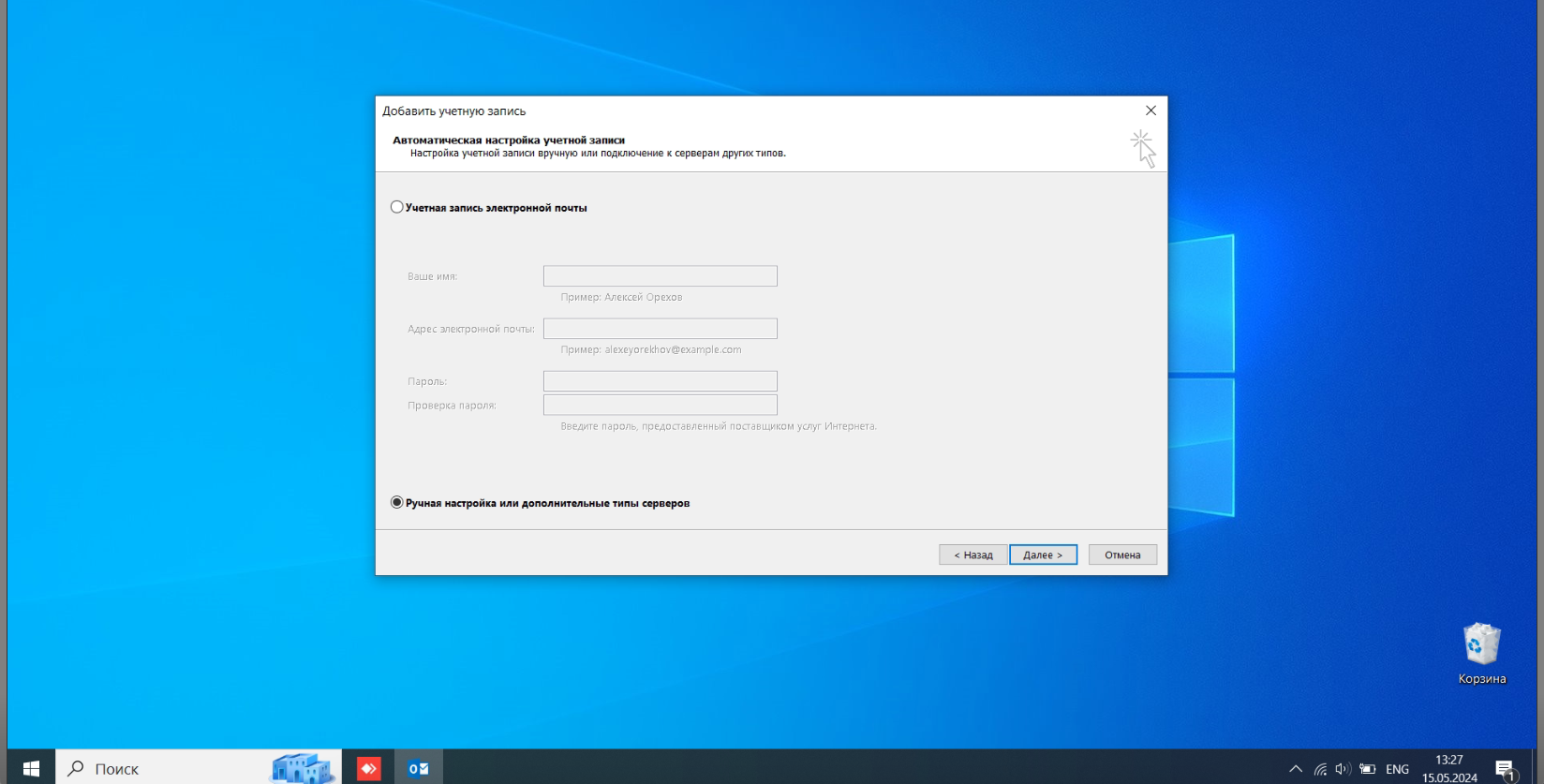Image resolution: width=1544 pixels, height=784 pixels.
Task: Open the taskbar clock and date
Action: coord(1449,768)
